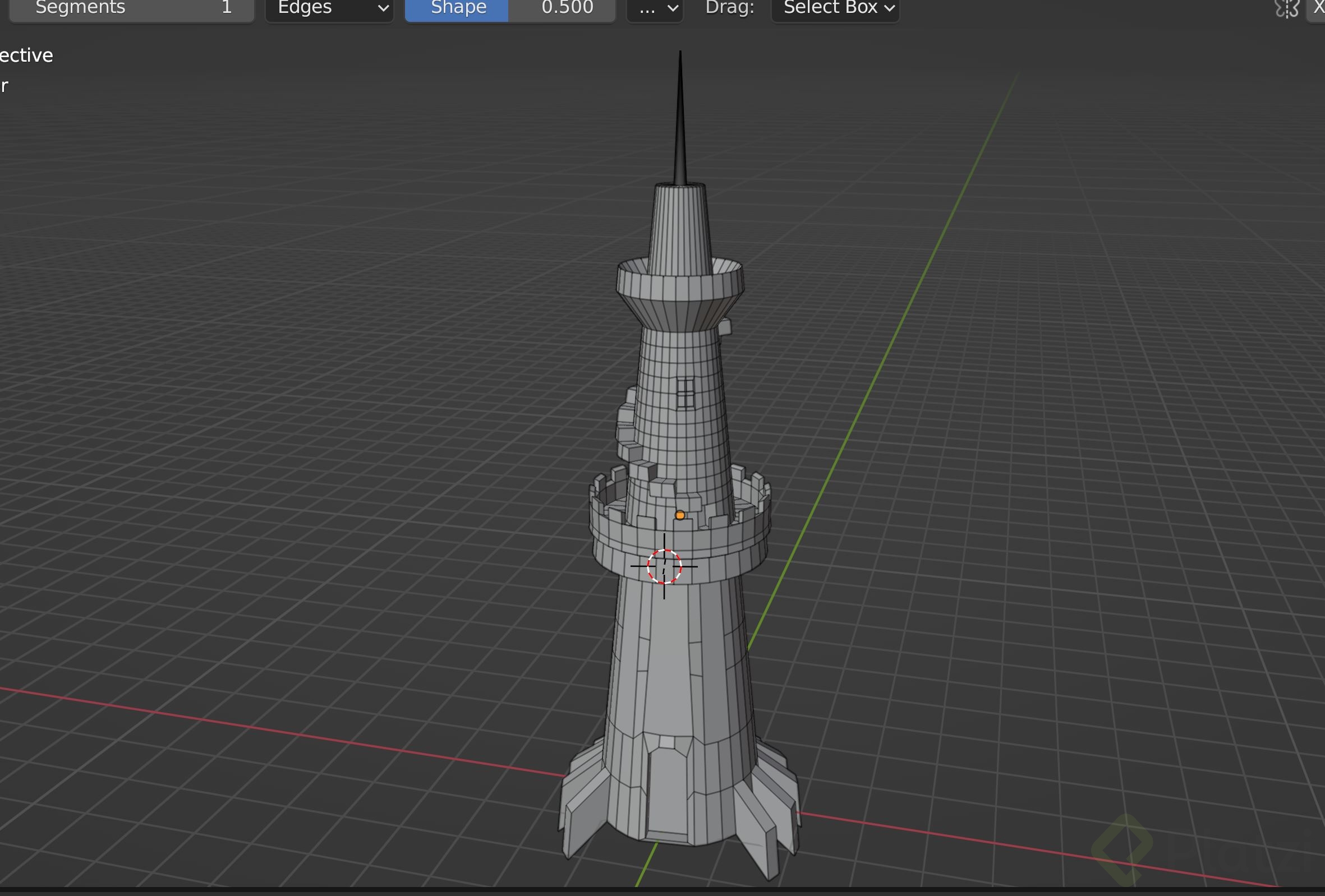Screen dimensions: 1325x896
Task: Click the red X axis line
Action: (285, 732)
